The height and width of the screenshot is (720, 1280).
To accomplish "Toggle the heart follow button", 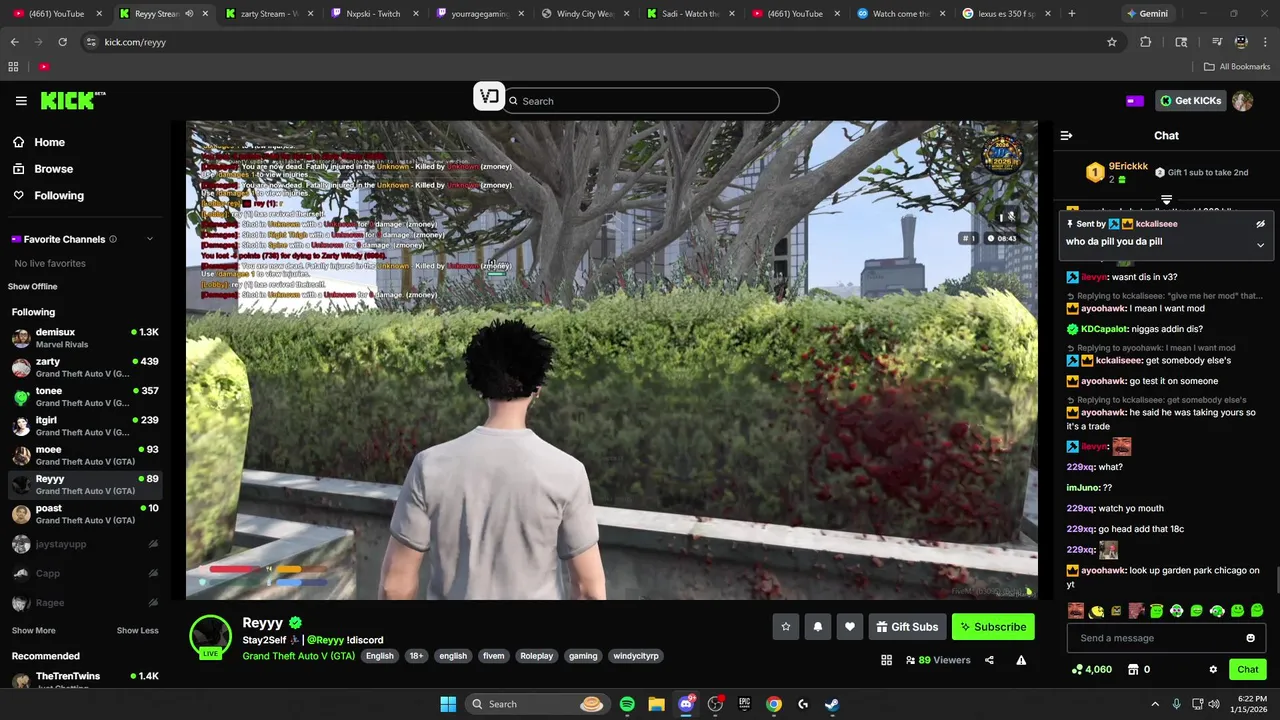I will point(850,627).
